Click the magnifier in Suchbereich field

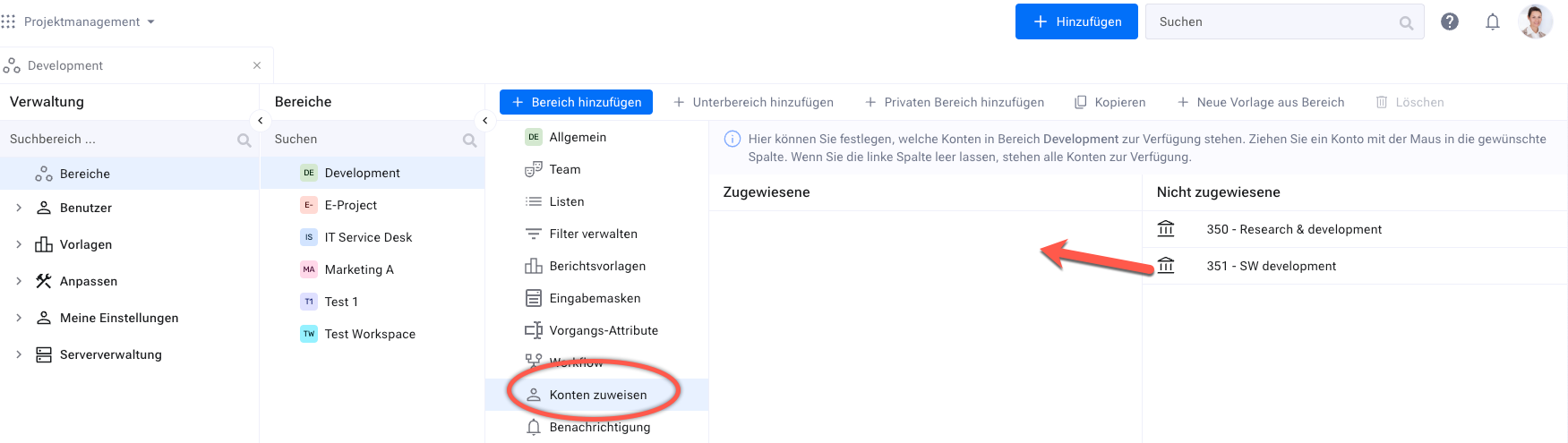pos(244,140)
